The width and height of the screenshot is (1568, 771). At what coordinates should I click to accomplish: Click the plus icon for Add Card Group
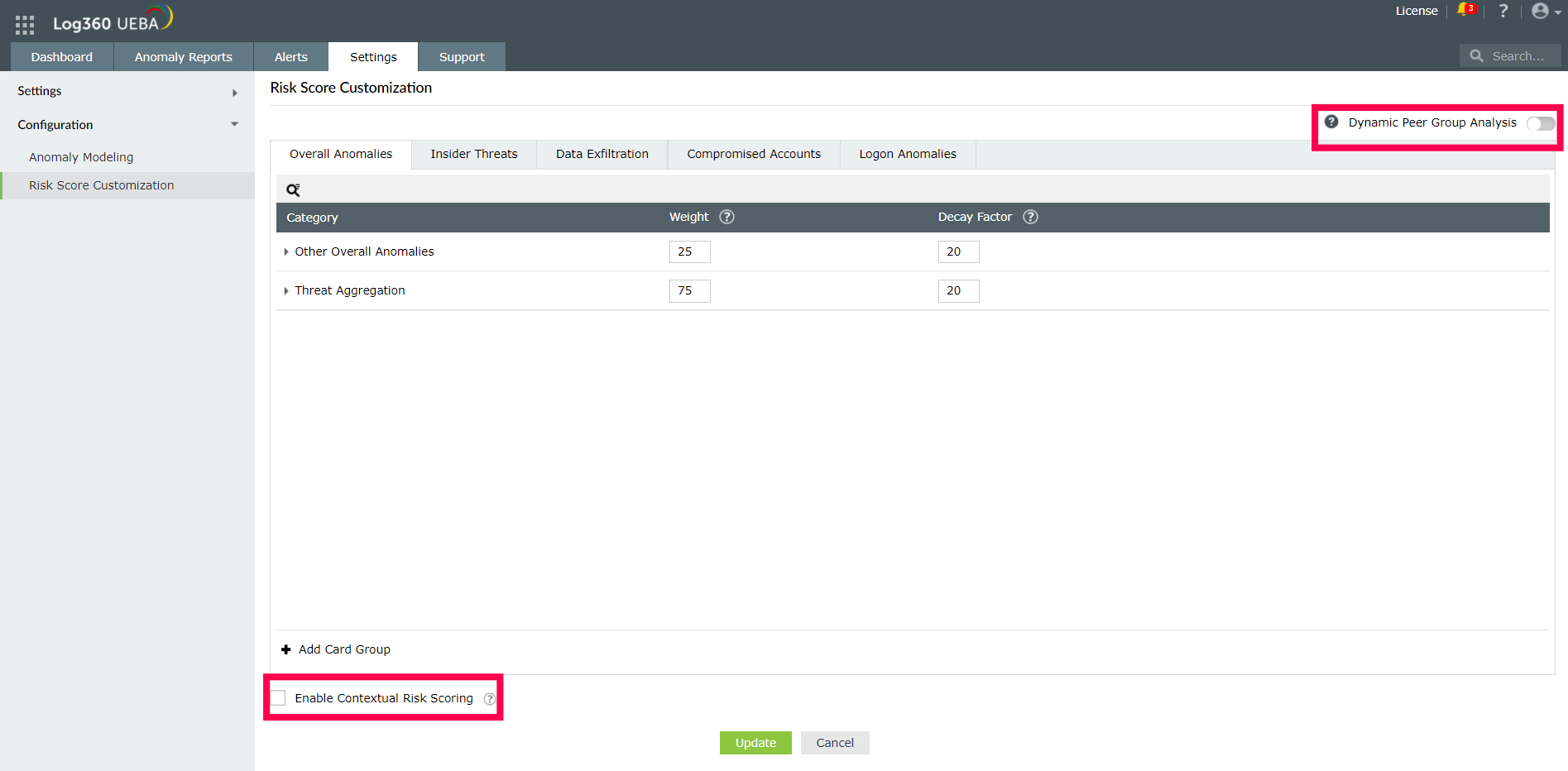pyautogui.click(x=286, y=649)
